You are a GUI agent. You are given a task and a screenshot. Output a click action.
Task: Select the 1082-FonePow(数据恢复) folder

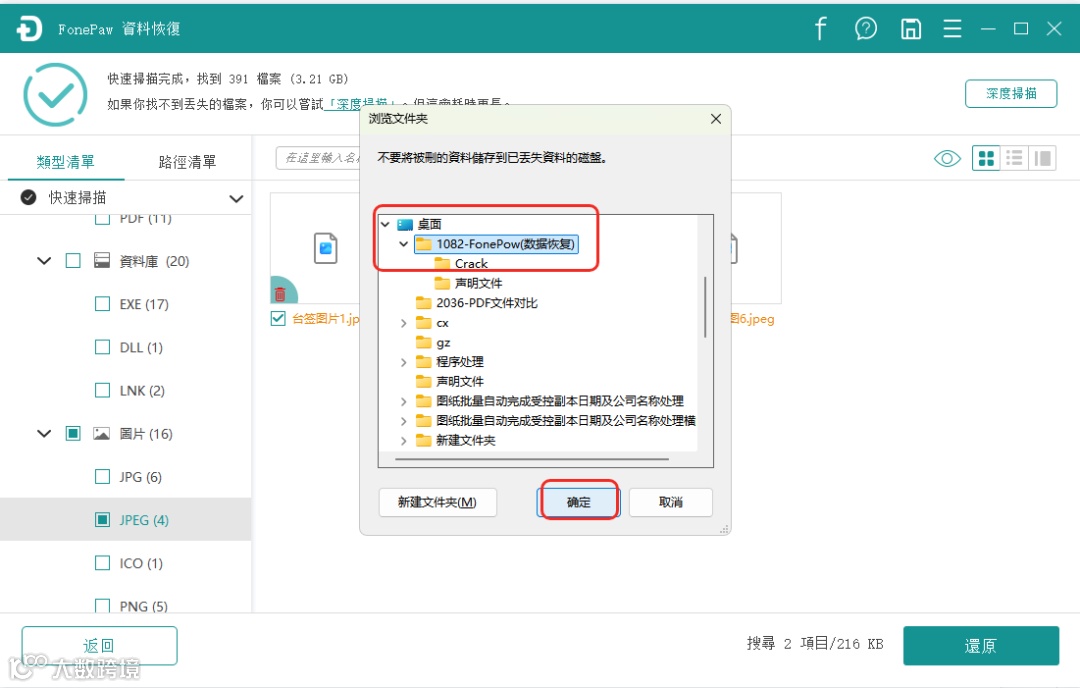tap(496, 244)
